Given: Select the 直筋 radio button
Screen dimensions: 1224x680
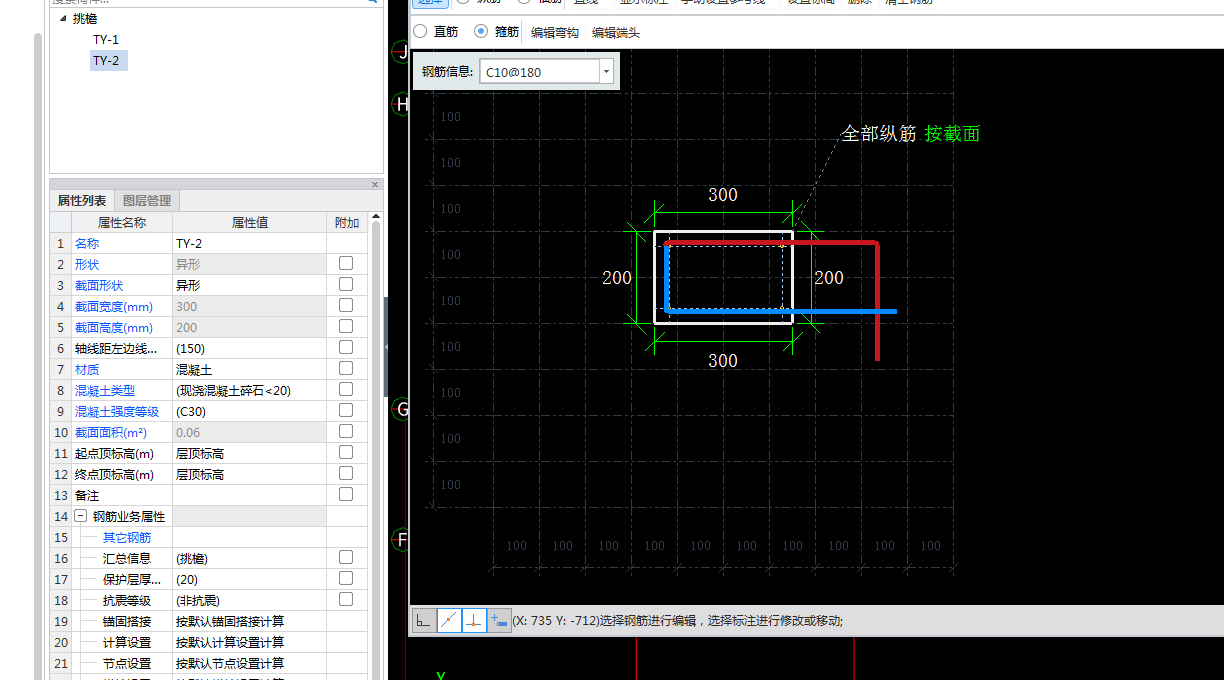Looking at the screenshot, I should (420, 32).
